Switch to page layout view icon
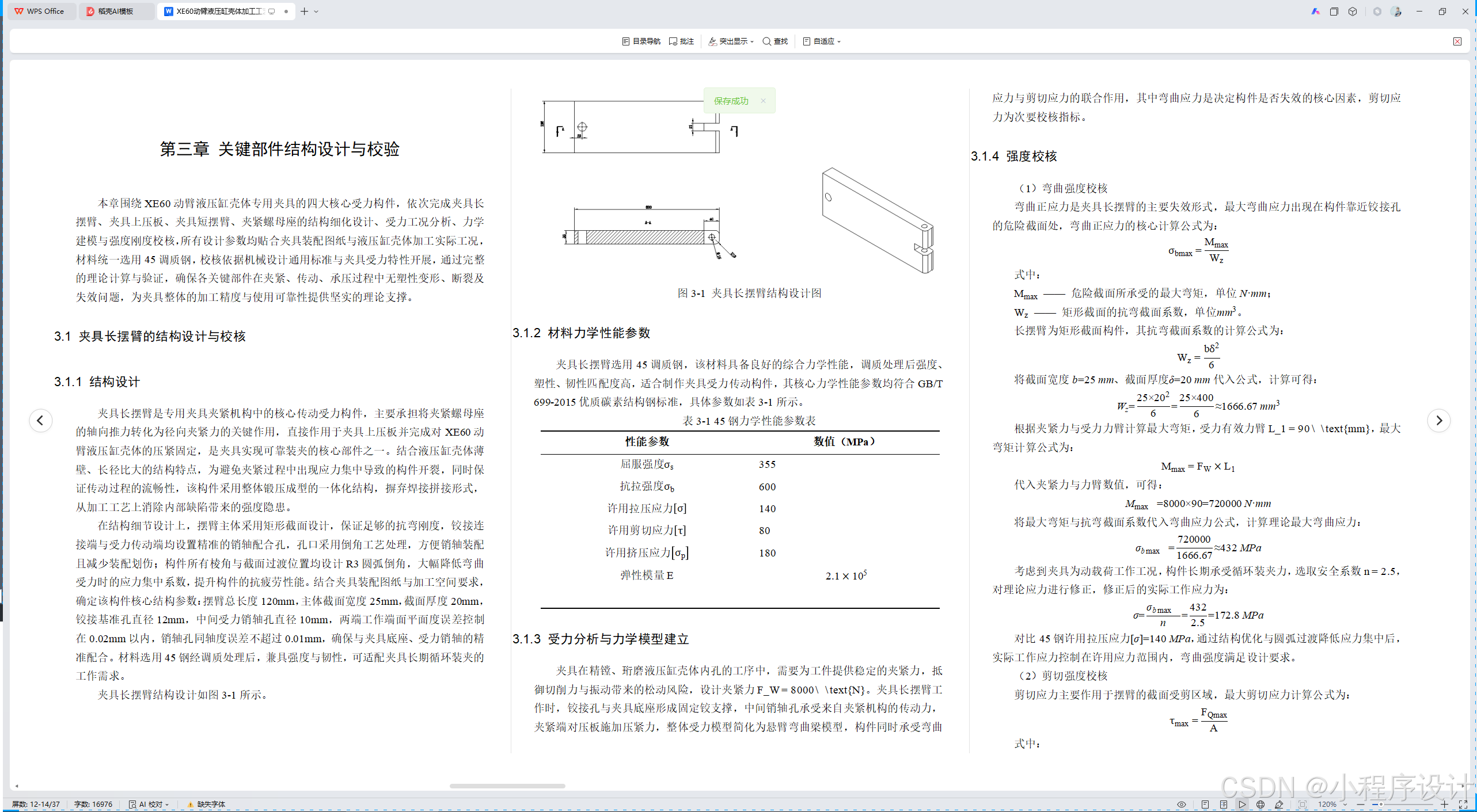The width and height of the screenshot is (1477, 812). (1205, 805)
